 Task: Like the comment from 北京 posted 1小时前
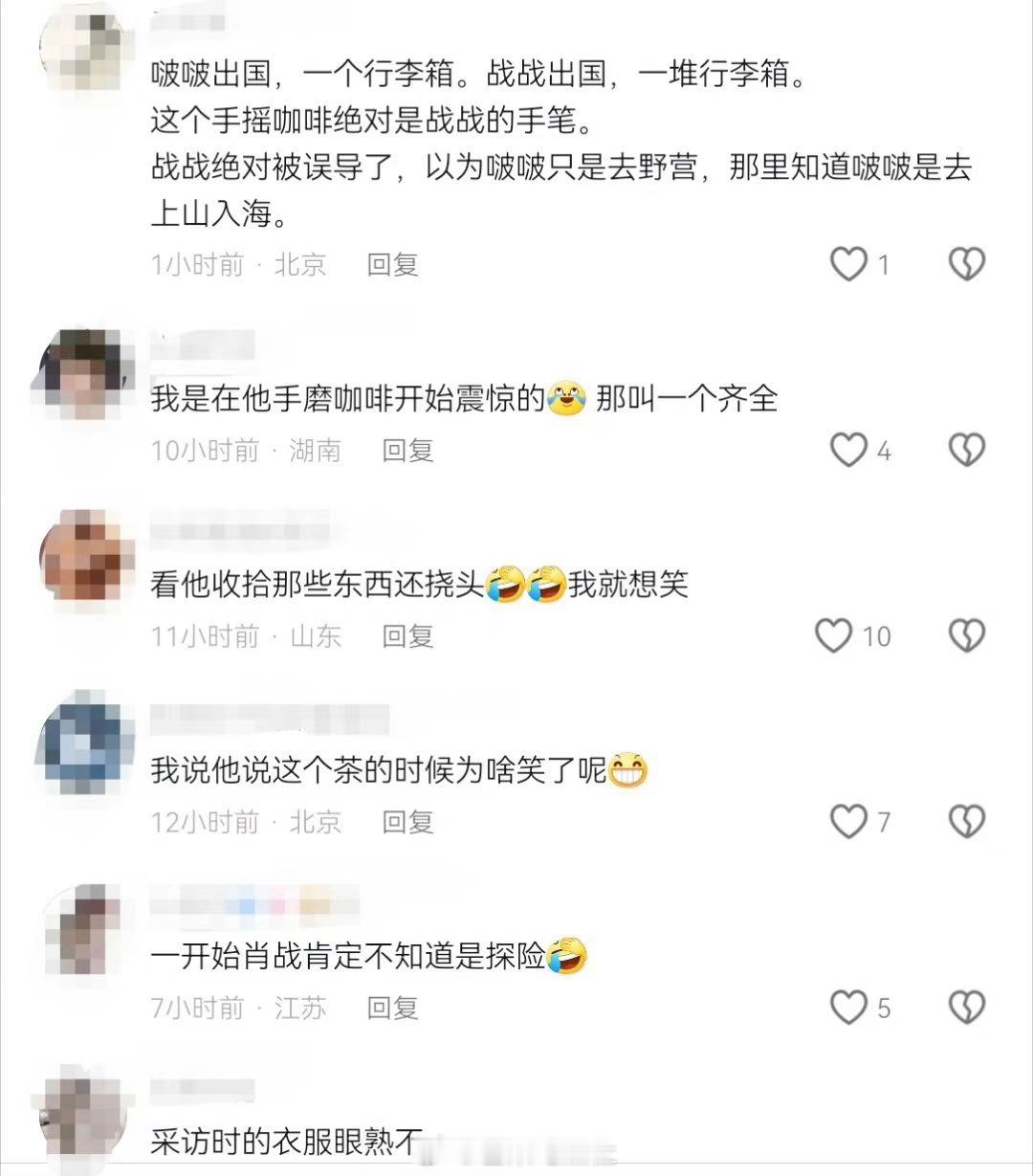click(847, 264)
